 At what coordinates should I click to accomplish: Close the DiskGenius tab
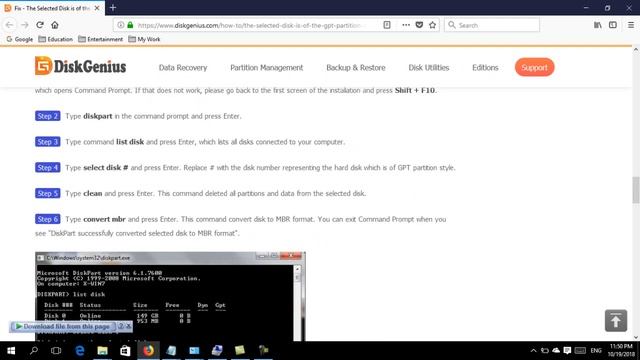[97, 8]
